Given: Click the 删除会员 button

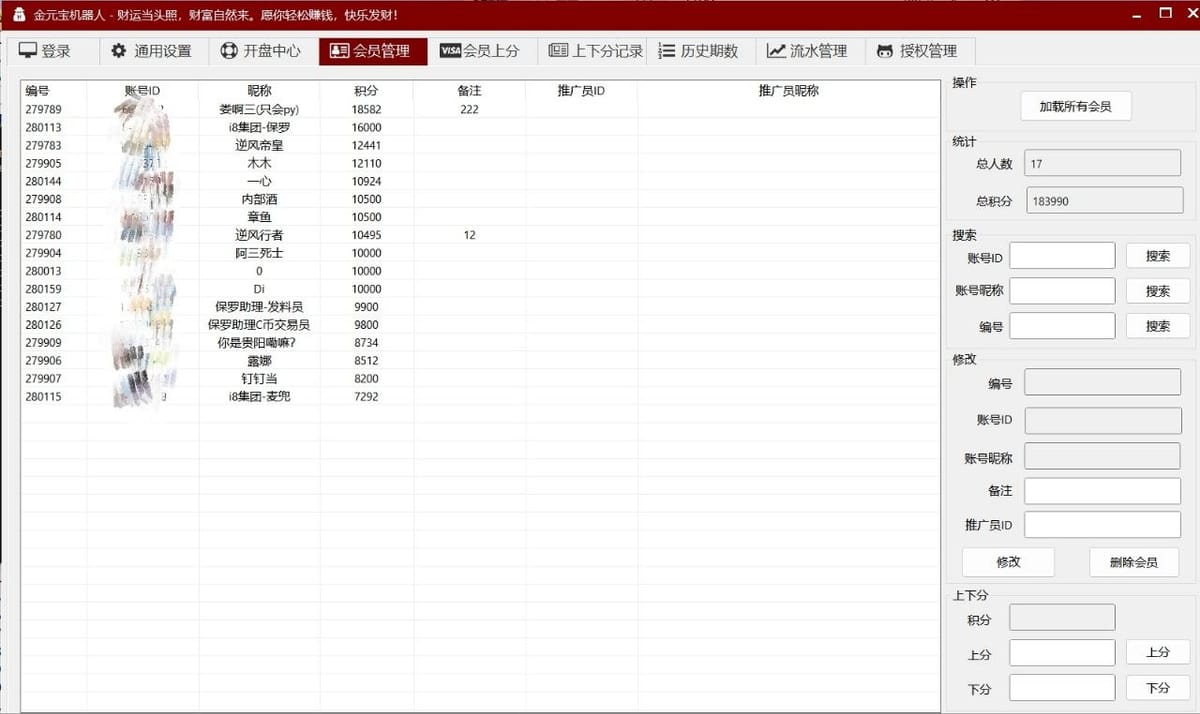Looking at the screenshot, I should (x=1134, y=562).
